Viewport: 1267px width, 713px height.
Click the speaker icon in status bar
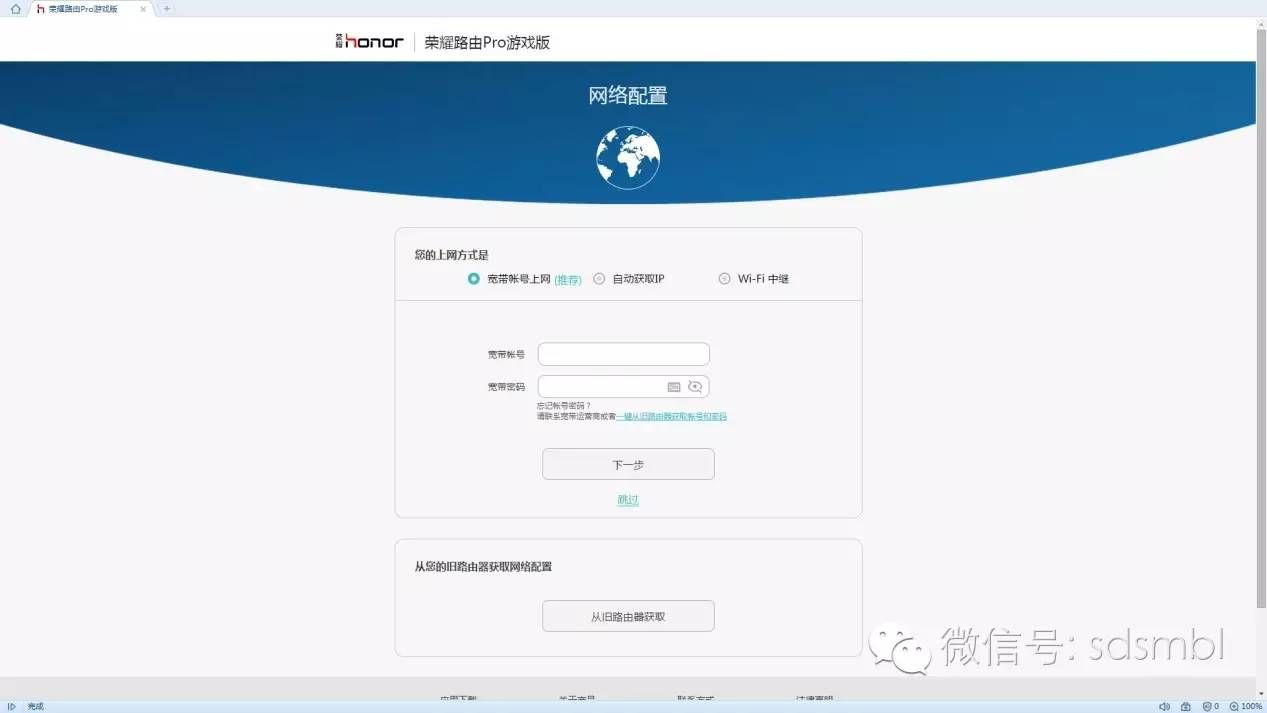[1165, 706]
